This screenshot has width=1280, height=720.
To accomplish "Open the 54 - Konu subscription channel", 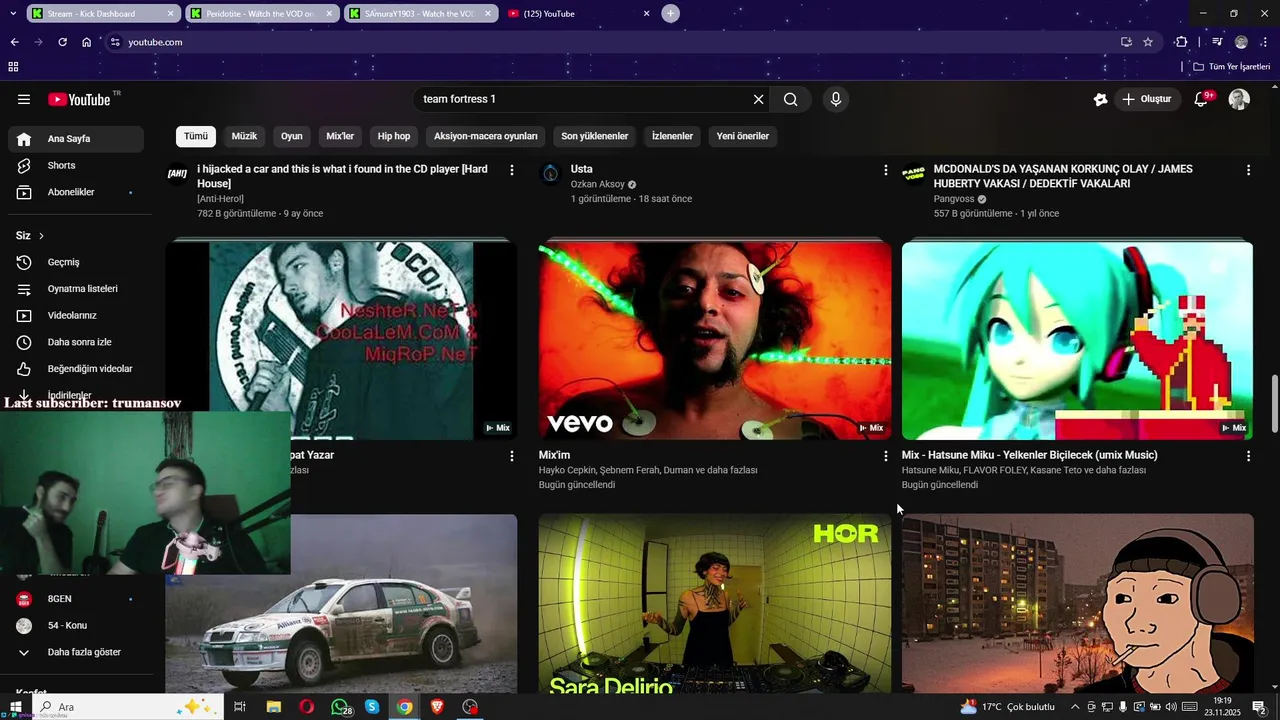I will click(76, 626).
